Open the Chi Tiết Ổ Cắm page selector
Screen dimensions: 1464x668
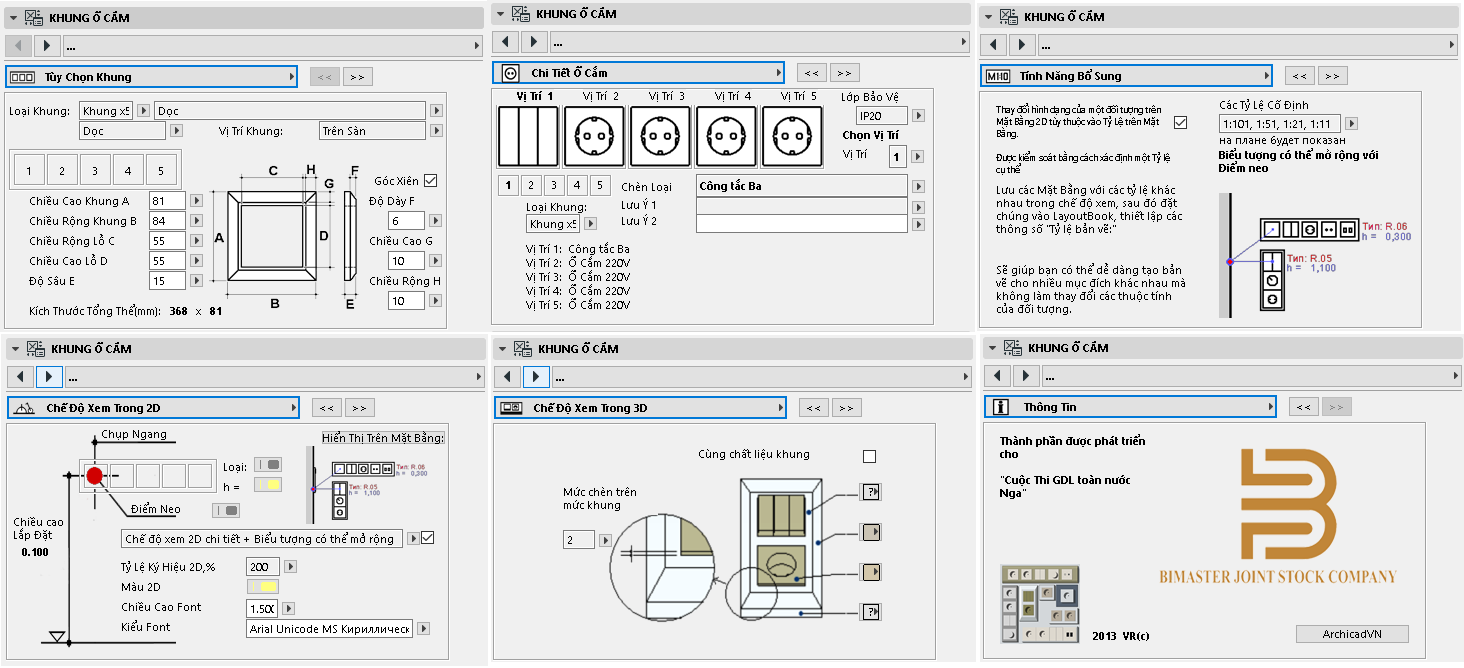pos(638,73)
